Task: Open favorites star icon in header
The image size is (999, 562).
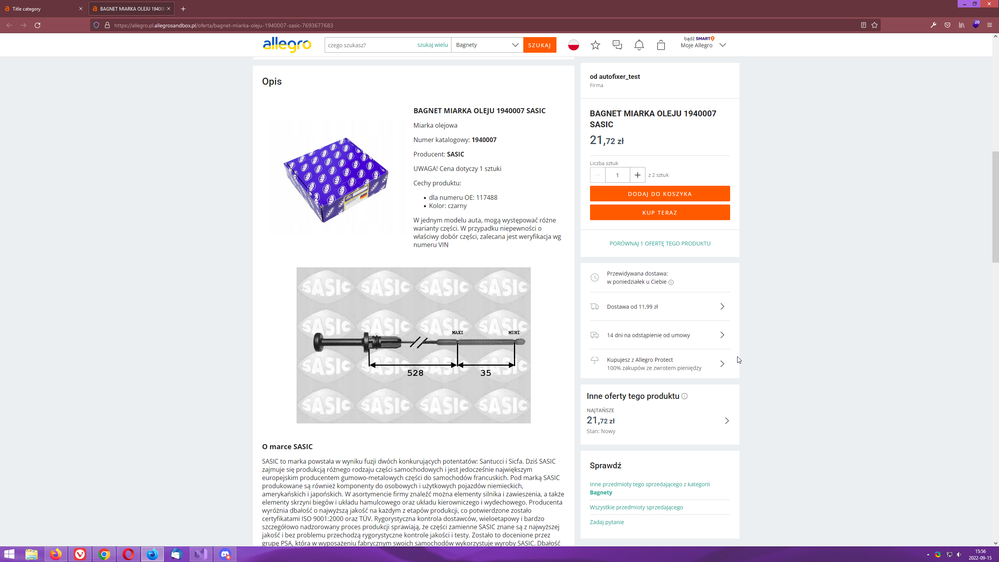Action: (x=595, y=45)
